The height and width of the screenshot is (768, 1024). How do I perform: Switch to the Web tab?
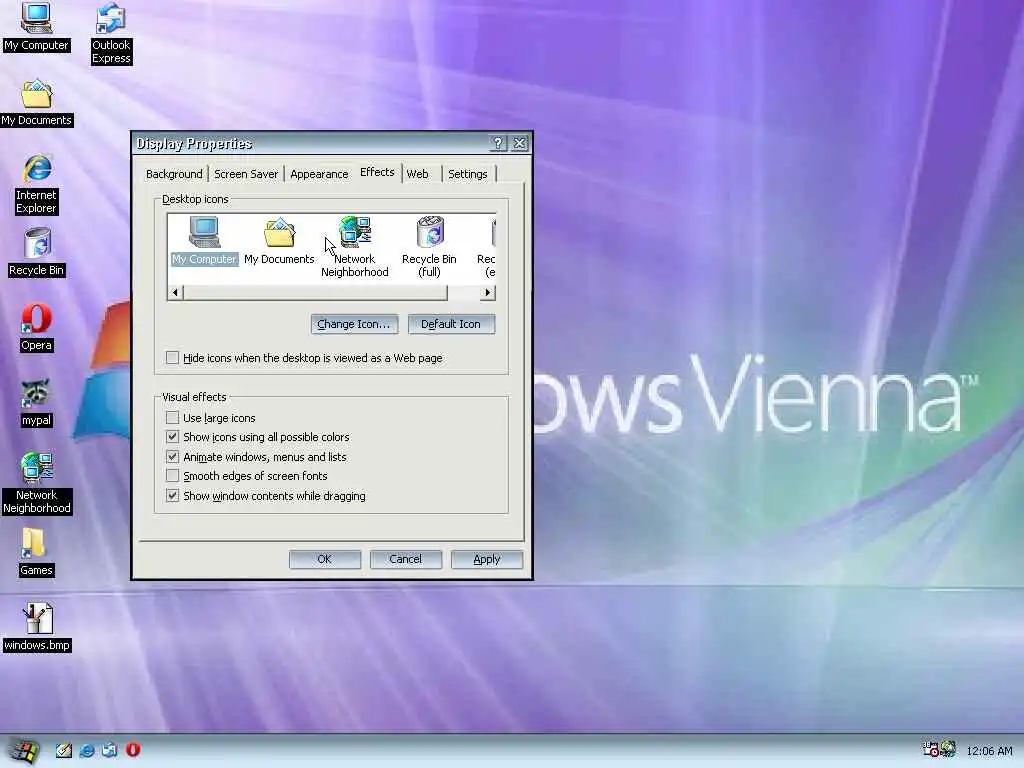(x=417, y=174)
